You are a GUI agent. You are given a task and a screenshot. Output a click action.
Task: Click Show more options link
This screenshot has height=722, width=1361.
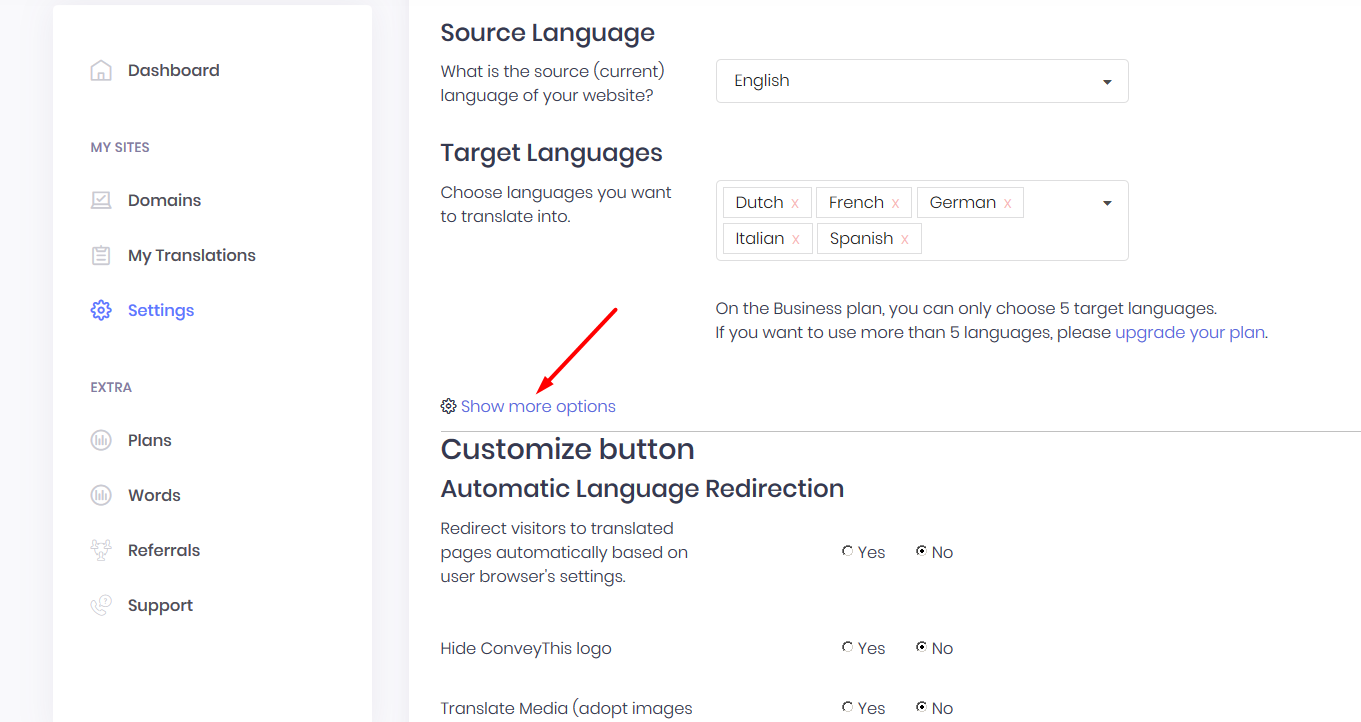[538, 406]
